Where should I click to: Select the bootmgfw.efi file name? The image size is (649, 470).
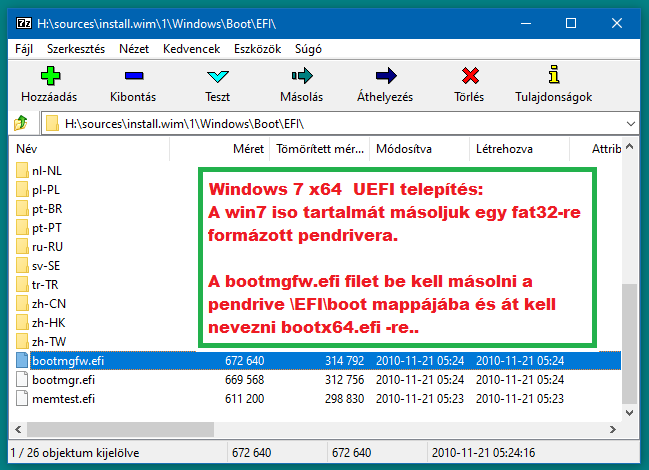(68, 361)
